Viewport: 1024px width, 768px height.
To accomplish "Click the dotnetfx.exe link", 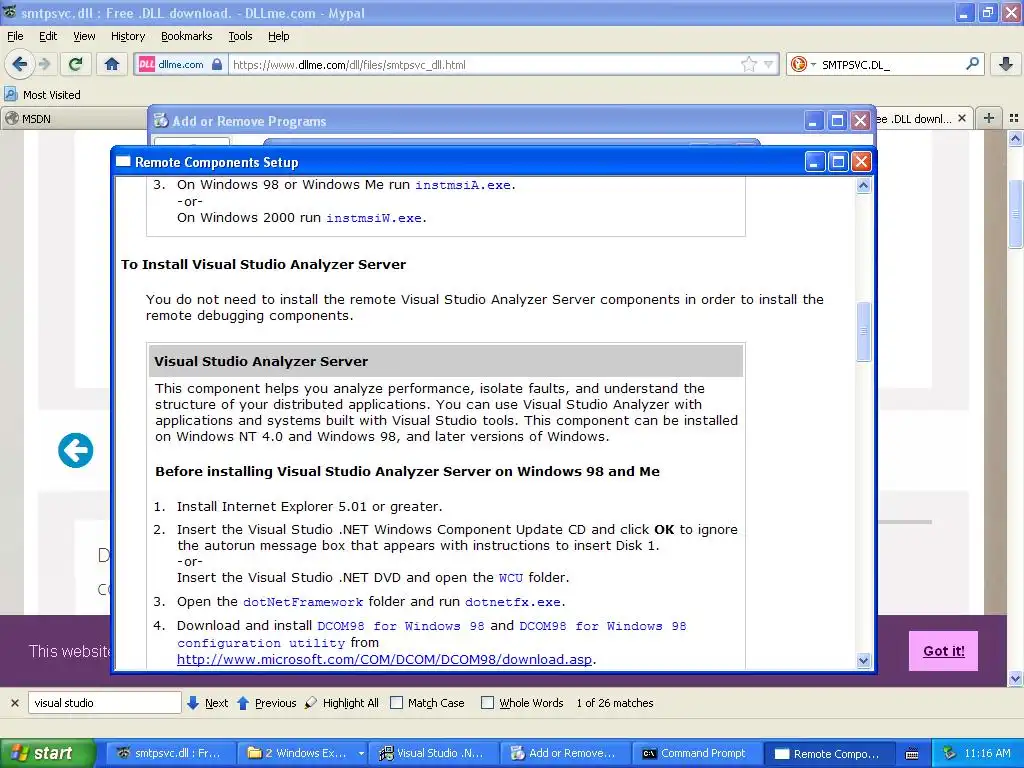I will tap(513, 602).
